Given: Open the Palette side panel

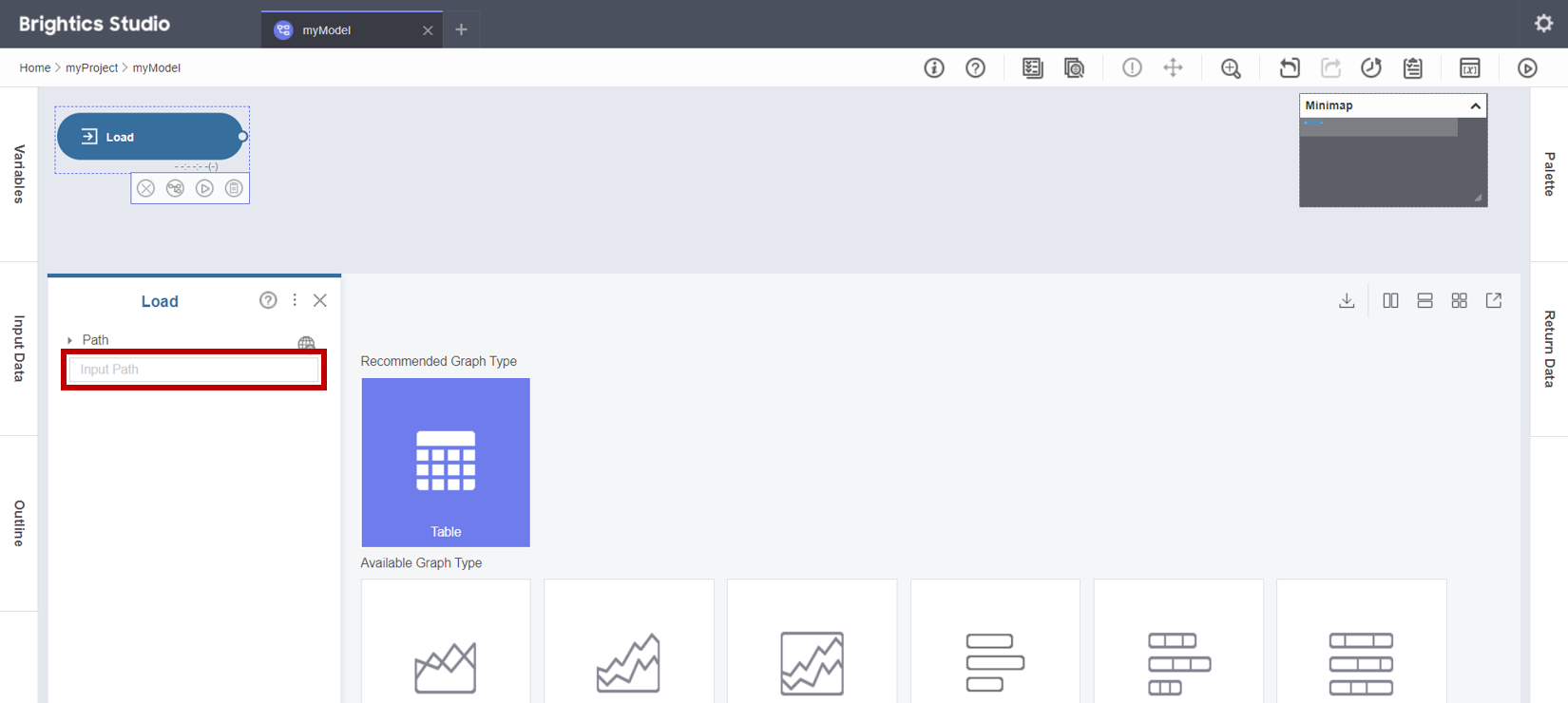Looking at the screenshot, I should (1549, 174).
